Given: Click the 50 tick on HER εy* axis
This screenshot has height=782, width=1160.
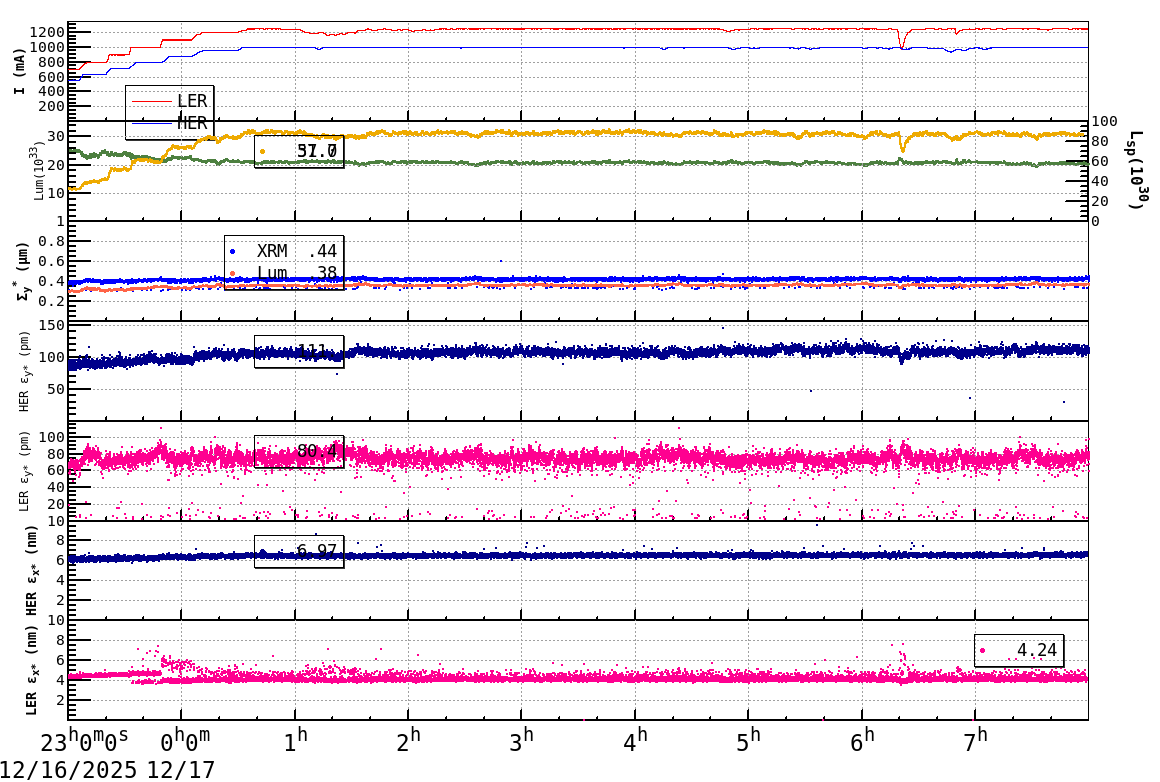Looking at the screenshot, I should pos(56,389).
